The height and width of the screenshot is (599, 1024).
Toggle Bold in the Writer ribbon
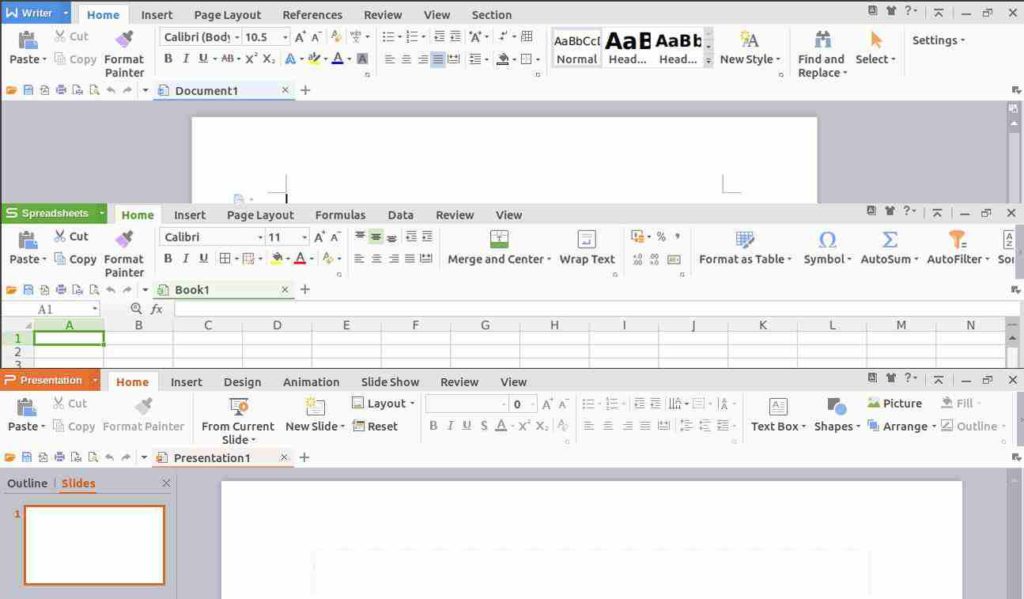click(x=168, y=59)
